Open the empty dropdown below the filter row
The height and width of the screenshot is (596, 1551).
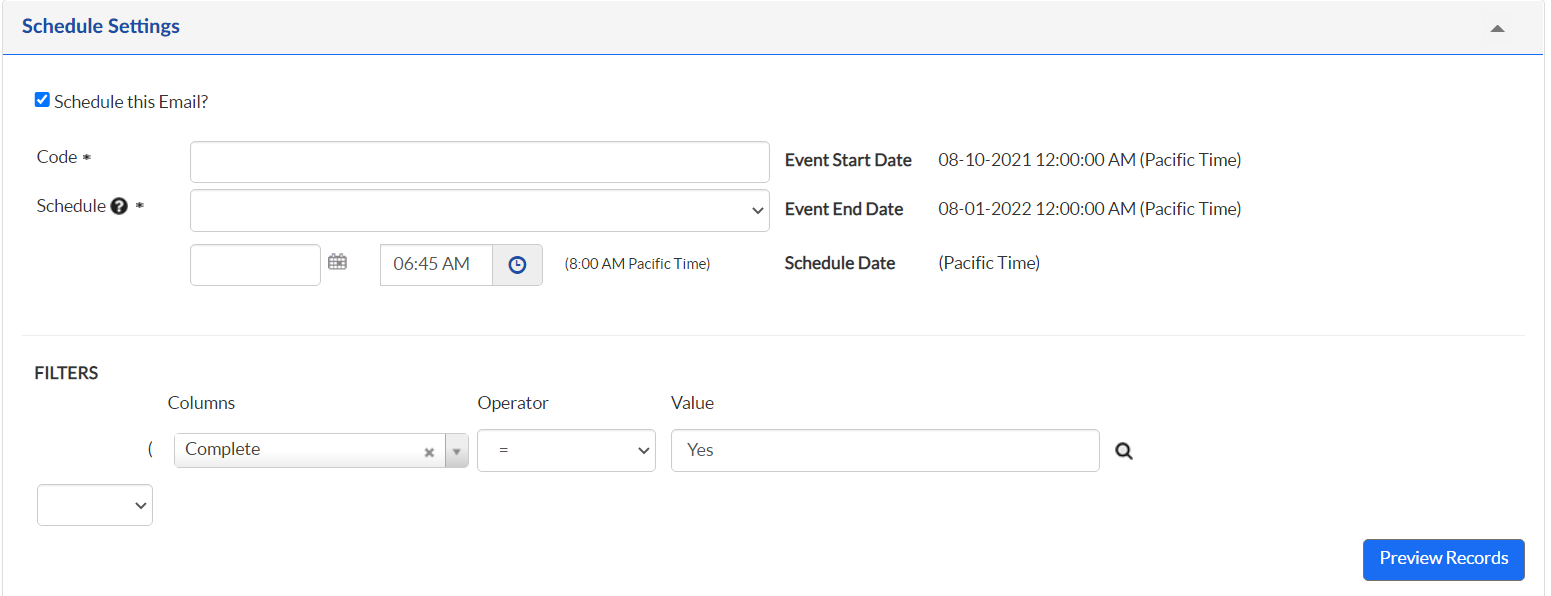coord(95,505)
